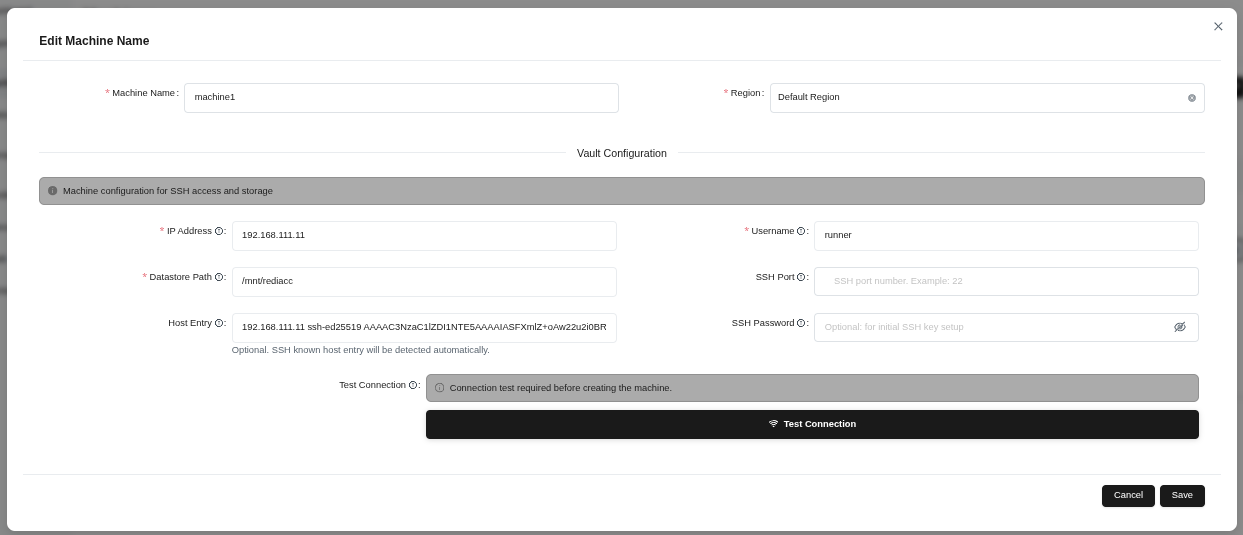Cancel editing the machine
The height and width of the screenshot is (535, 1243).
click(x=1128, y=496)
